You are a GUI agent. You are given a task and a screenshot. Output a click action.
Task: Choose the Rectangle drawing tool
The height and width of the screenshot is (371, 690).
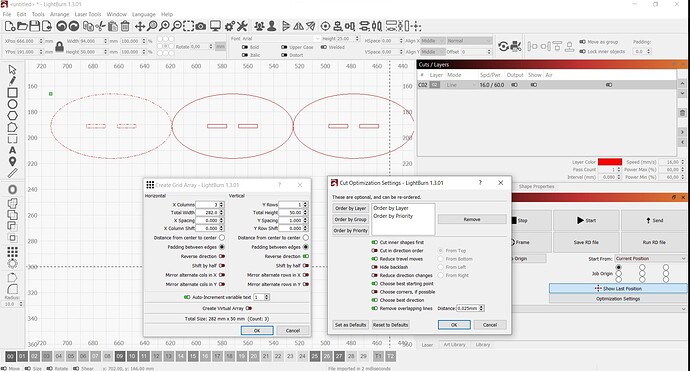click(12, 92)
